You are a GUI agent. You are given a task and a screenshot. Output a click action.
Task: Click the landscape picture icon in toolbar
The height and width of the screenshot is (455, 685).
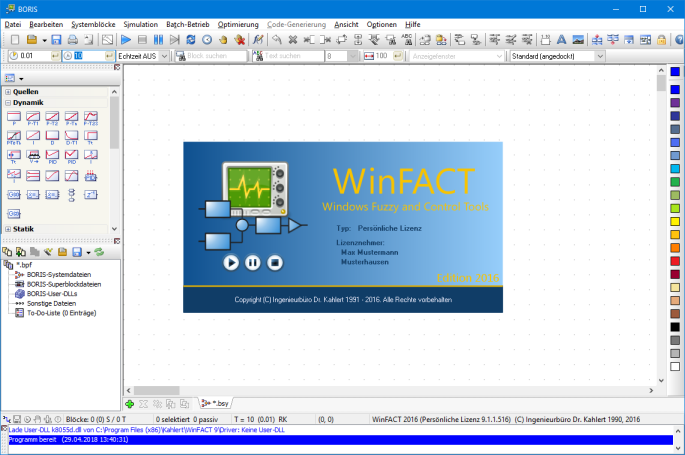tap(578, 40)
